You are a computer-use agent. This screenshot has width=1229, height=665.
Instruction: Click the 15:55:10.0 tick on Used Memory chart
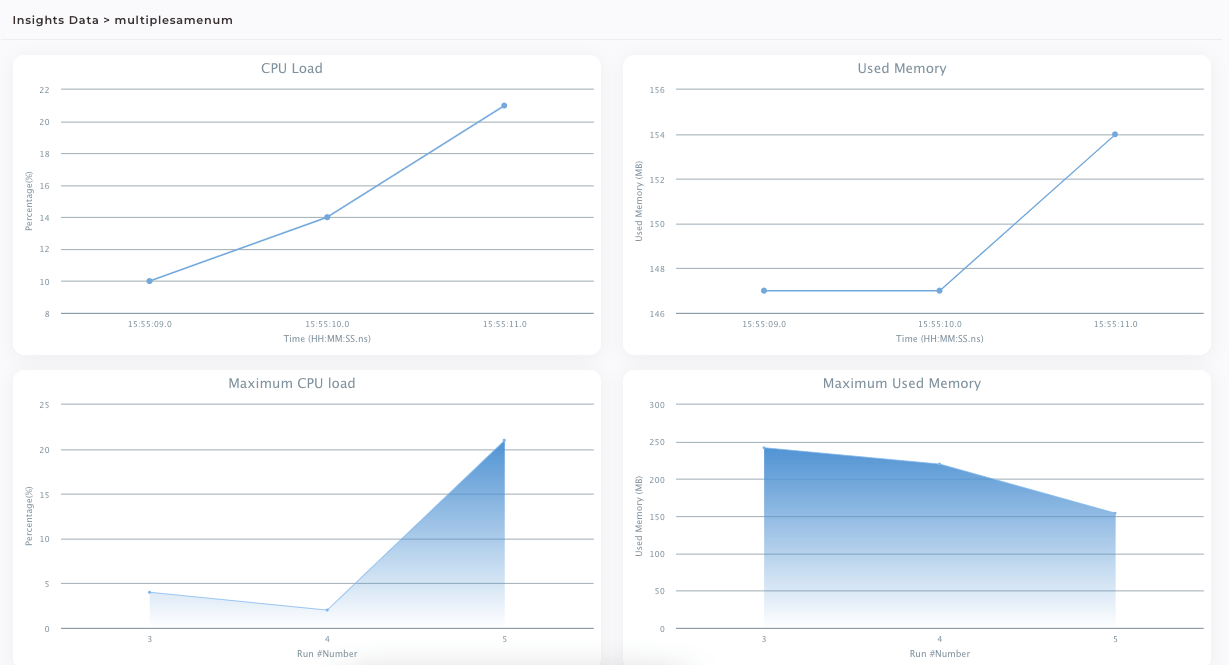[938, 324]
